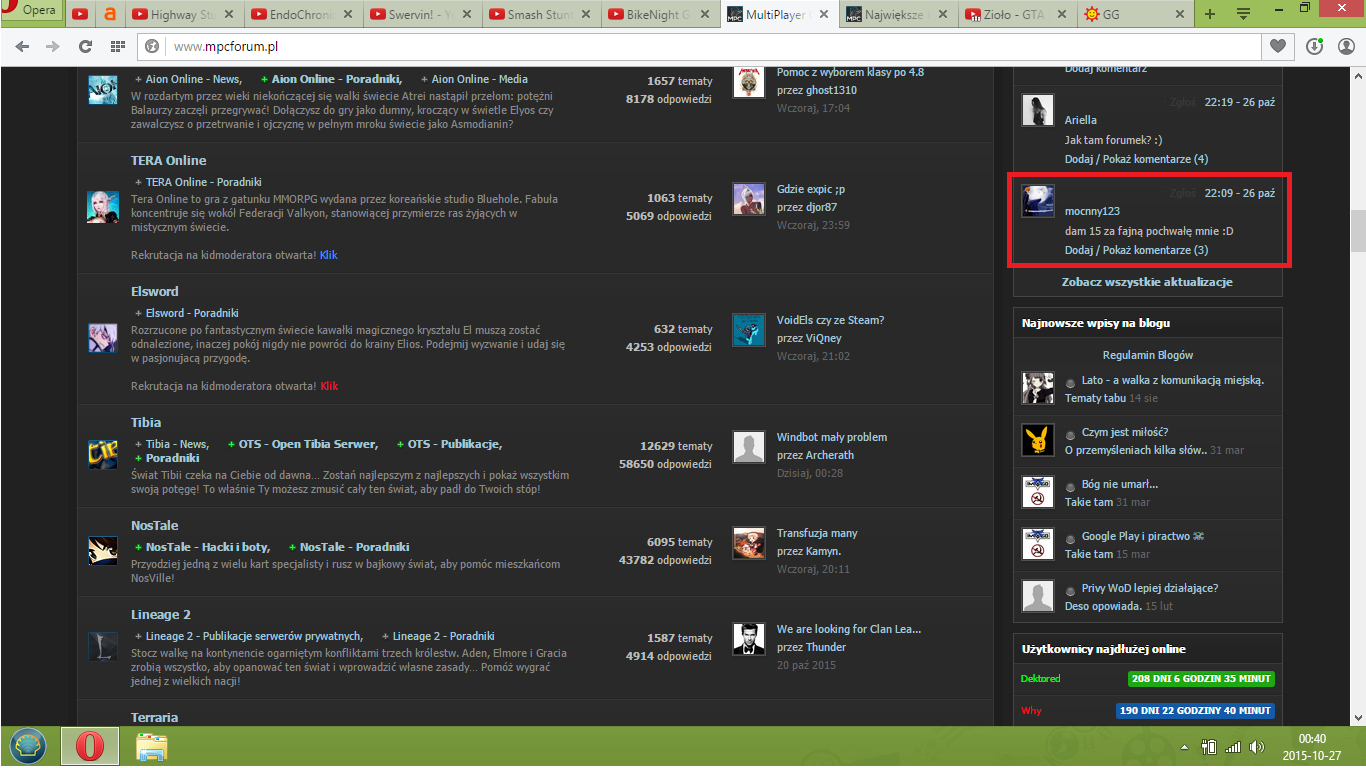This screenshot has width=1366, height=768.
Task: Click avatar beside 'Pomoc z wyborem klasy' post
Action: click(749, 81)
